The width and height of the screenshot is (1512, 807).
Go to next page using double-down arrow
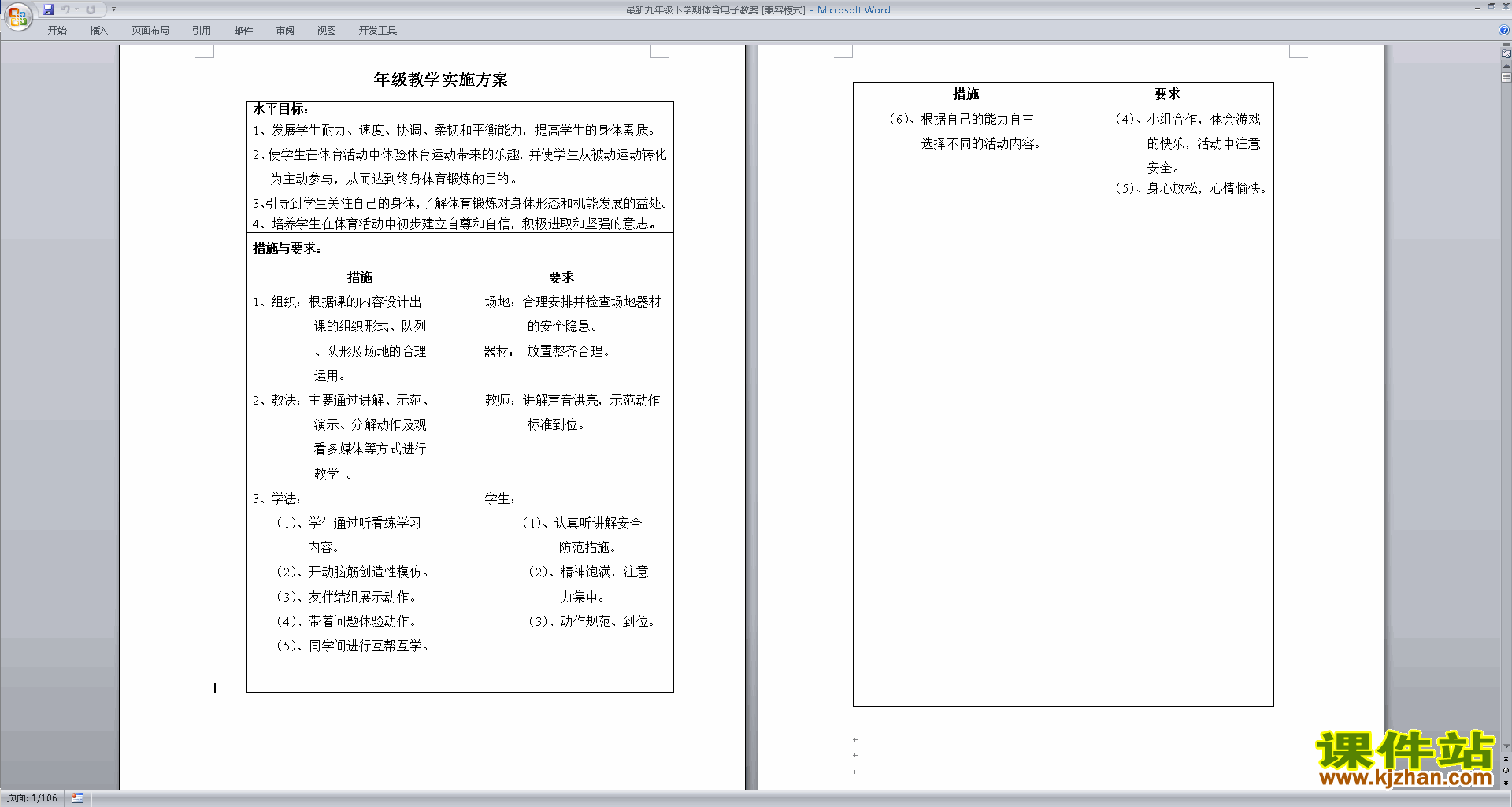click(x=1506, y=783)
